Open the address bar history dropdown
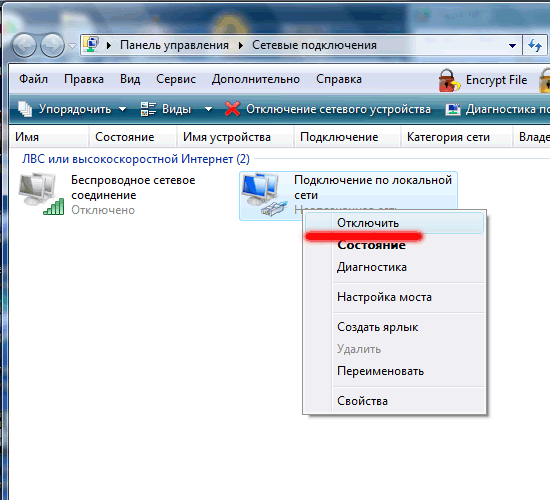This screenshot has width=550, height=500. [512, 46]
